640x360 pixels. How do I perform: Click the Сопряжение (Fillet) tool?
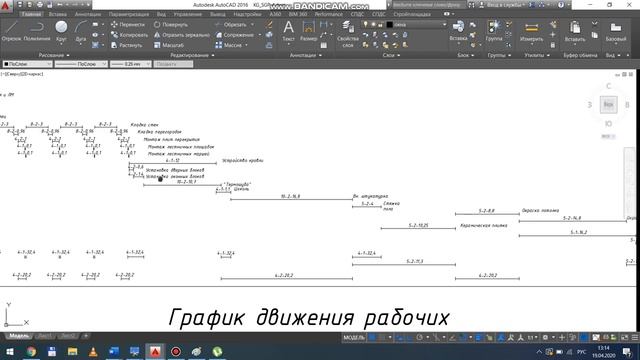235,35
